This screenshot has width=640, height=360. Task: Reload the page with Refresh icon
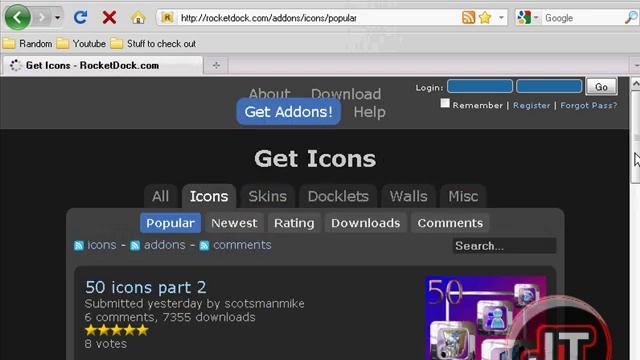[x=80, y=17]
